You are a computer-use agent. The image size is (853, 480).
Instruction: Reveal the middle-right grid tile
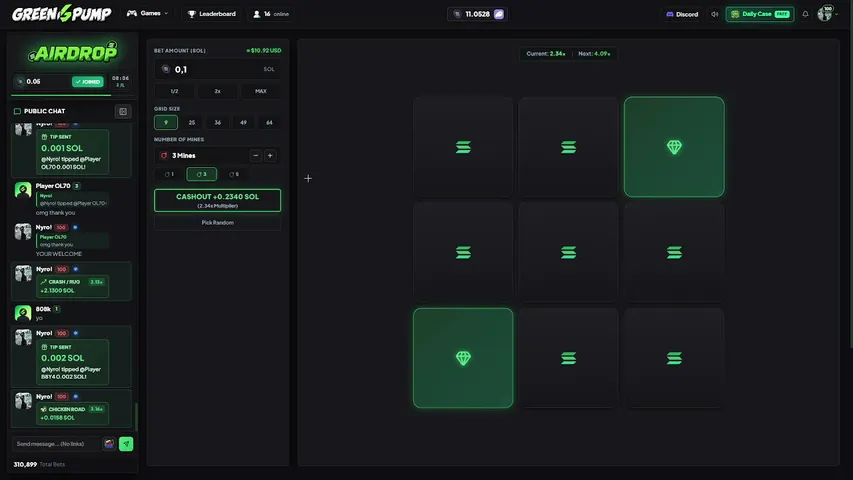[674, 253]
